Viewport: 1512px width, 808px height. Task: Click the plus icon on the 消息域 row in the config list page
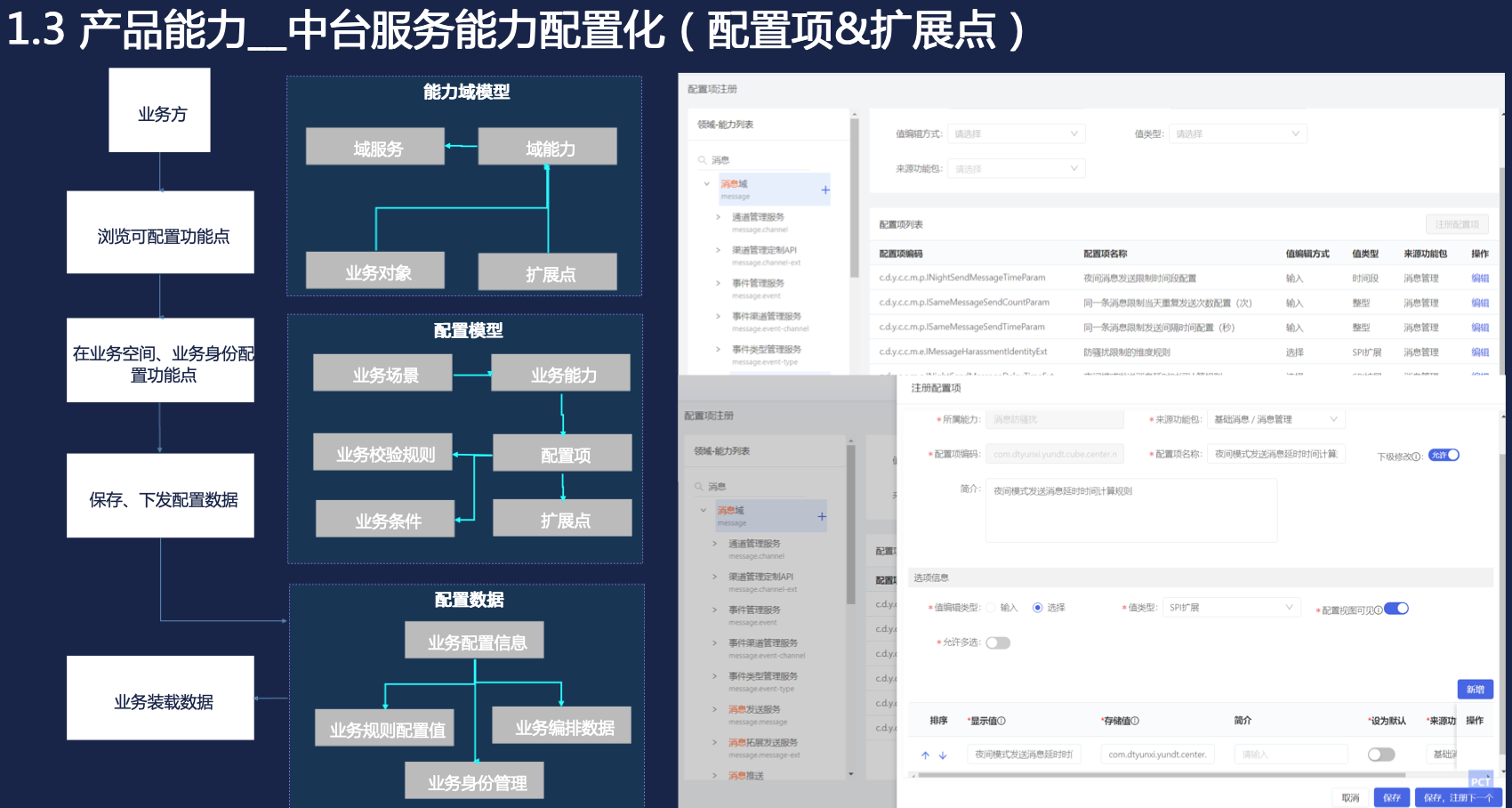coord(825,190)
